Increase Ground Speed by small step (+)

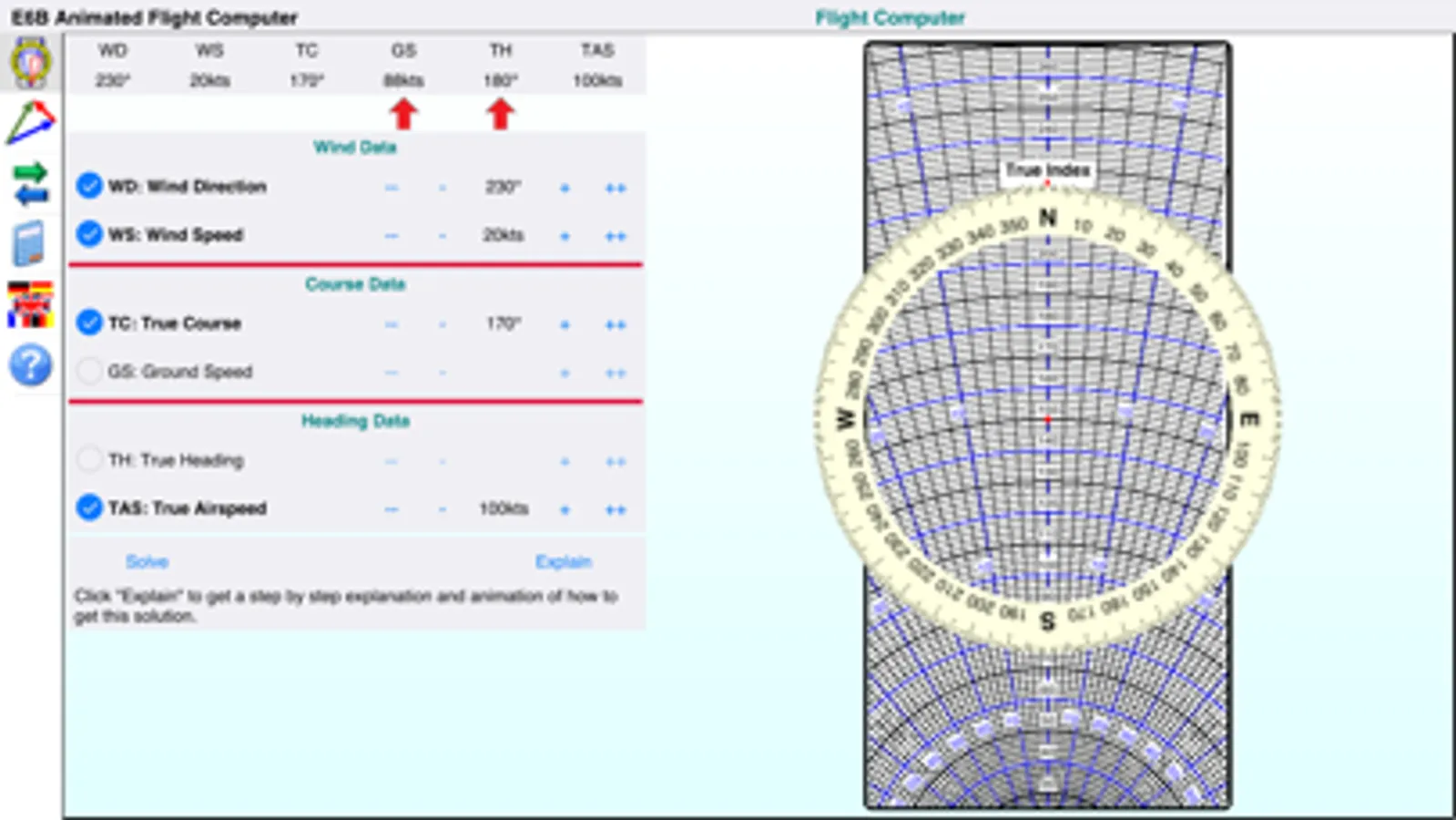(565, 373)
